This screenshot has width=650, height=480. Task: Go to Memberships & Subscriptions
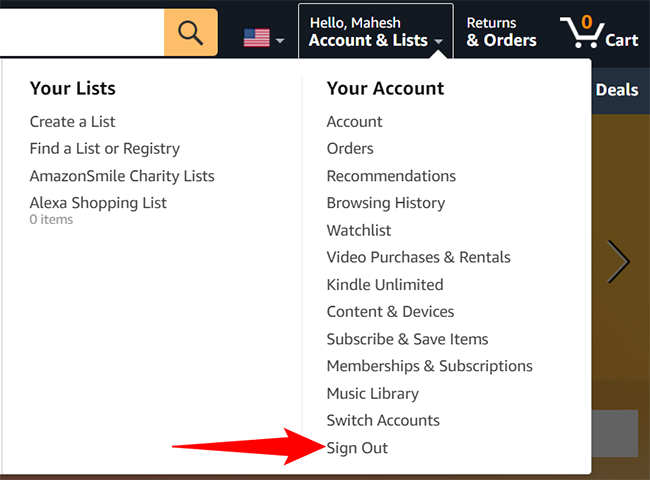click(x=429, y=366)
